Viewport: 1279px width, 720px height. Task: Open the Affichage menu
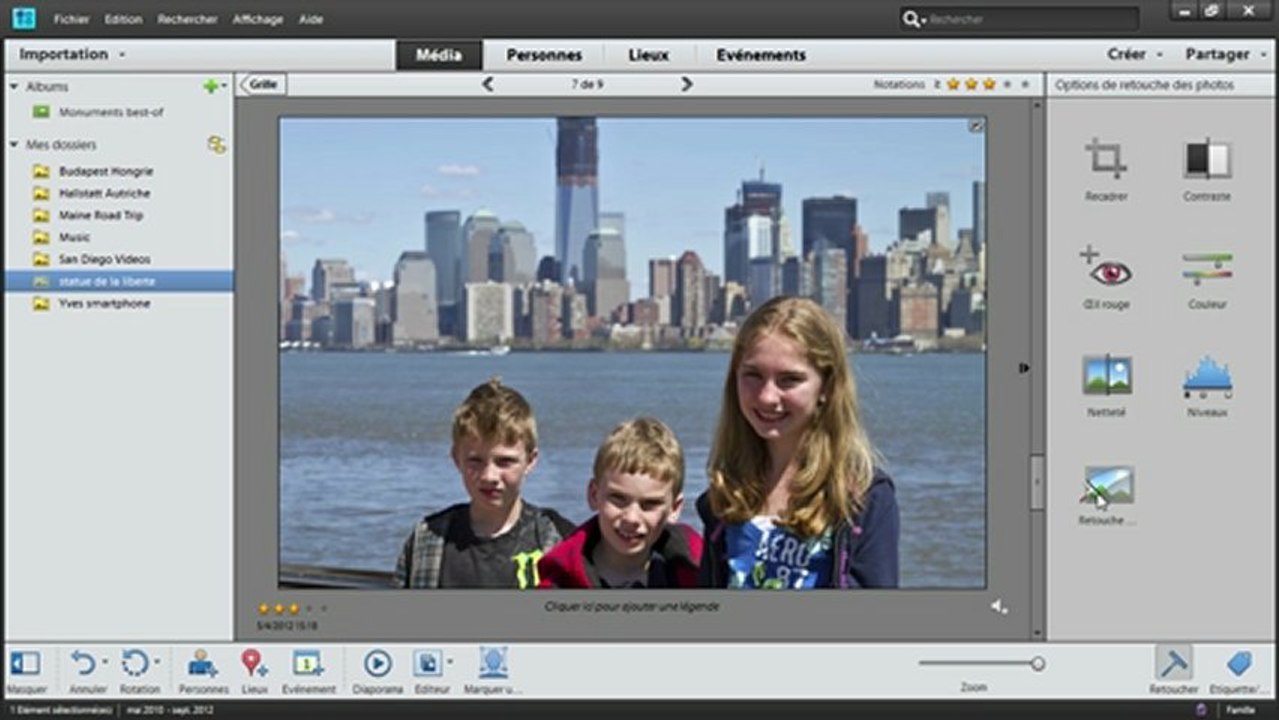(x=258, y=19)
